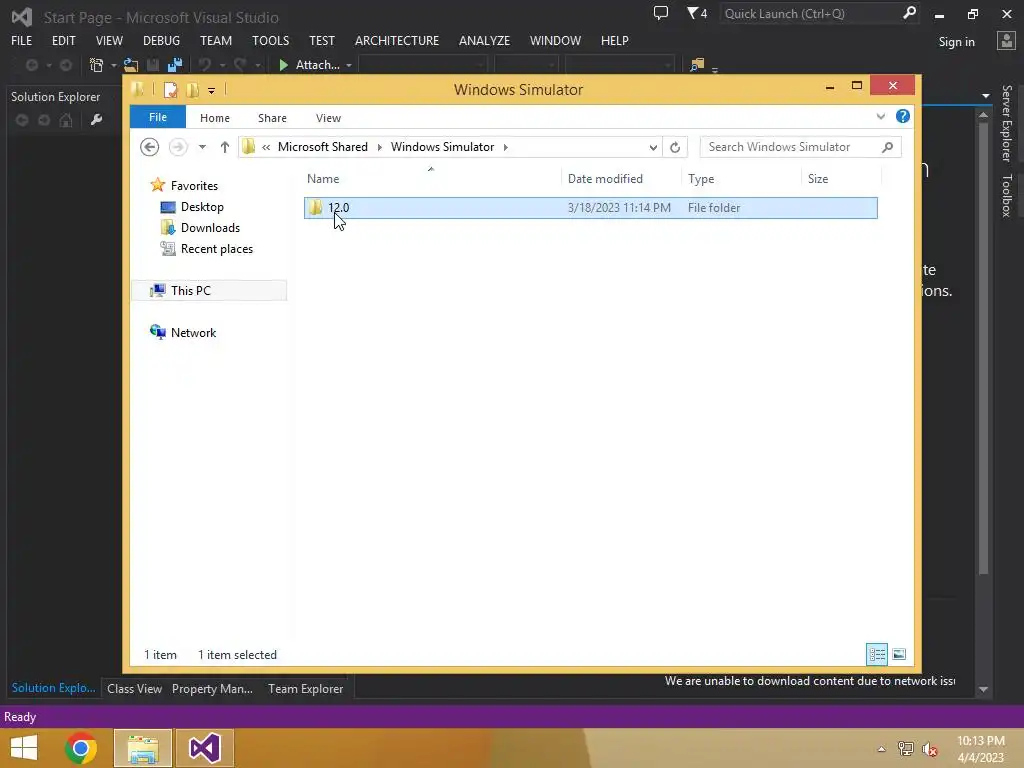Switch to the Team Explorer tab

306,688
